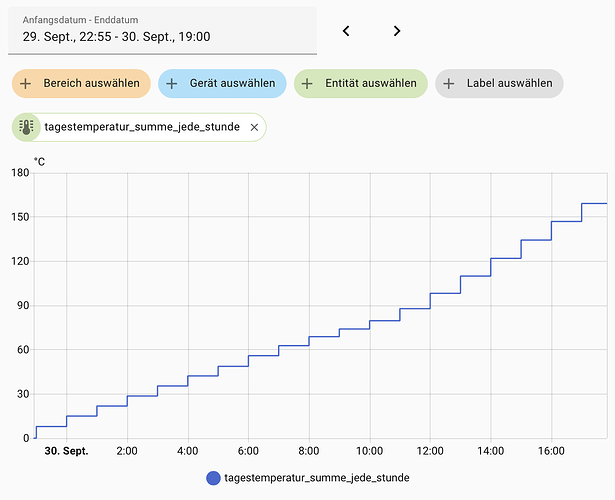This screenshot has height=500, width=615.
Task: Click the 16:00 axis label
Action: (x=551, y=451)
